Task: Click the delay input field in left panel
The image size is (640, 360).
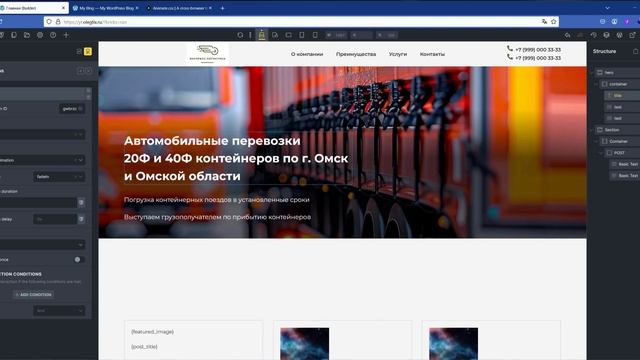Action: pyautogui.click(x=55, y=219)
